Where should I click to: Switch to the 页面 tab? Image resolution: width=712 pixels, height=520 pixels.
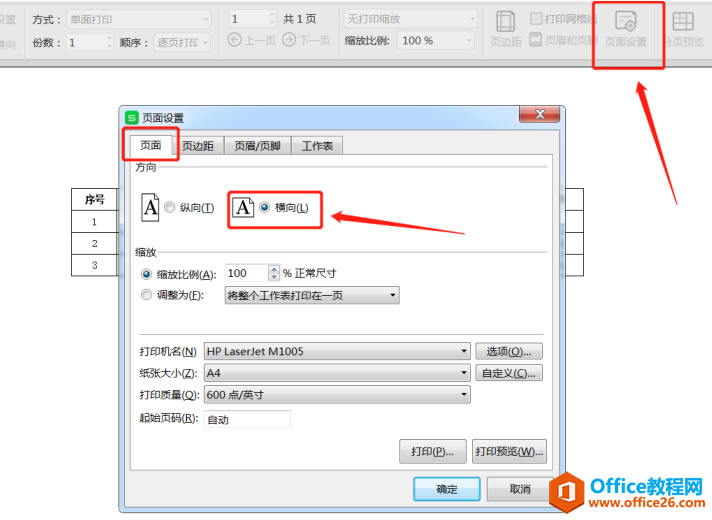pyautogui.click(x=151, y=145)
